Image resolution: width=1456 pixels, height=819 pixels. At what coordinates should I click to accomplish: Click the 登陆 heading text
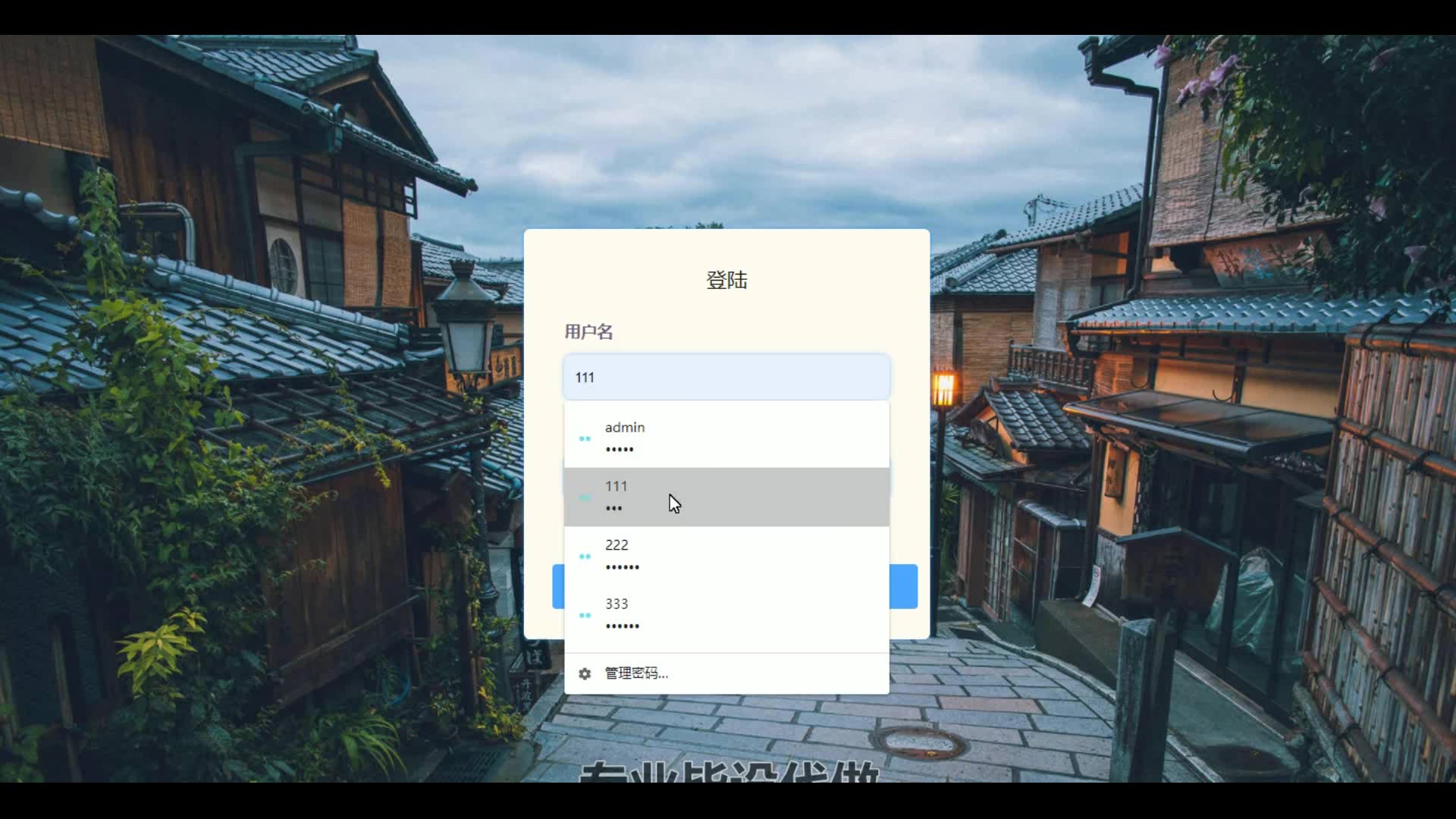[x=726, y=280]
